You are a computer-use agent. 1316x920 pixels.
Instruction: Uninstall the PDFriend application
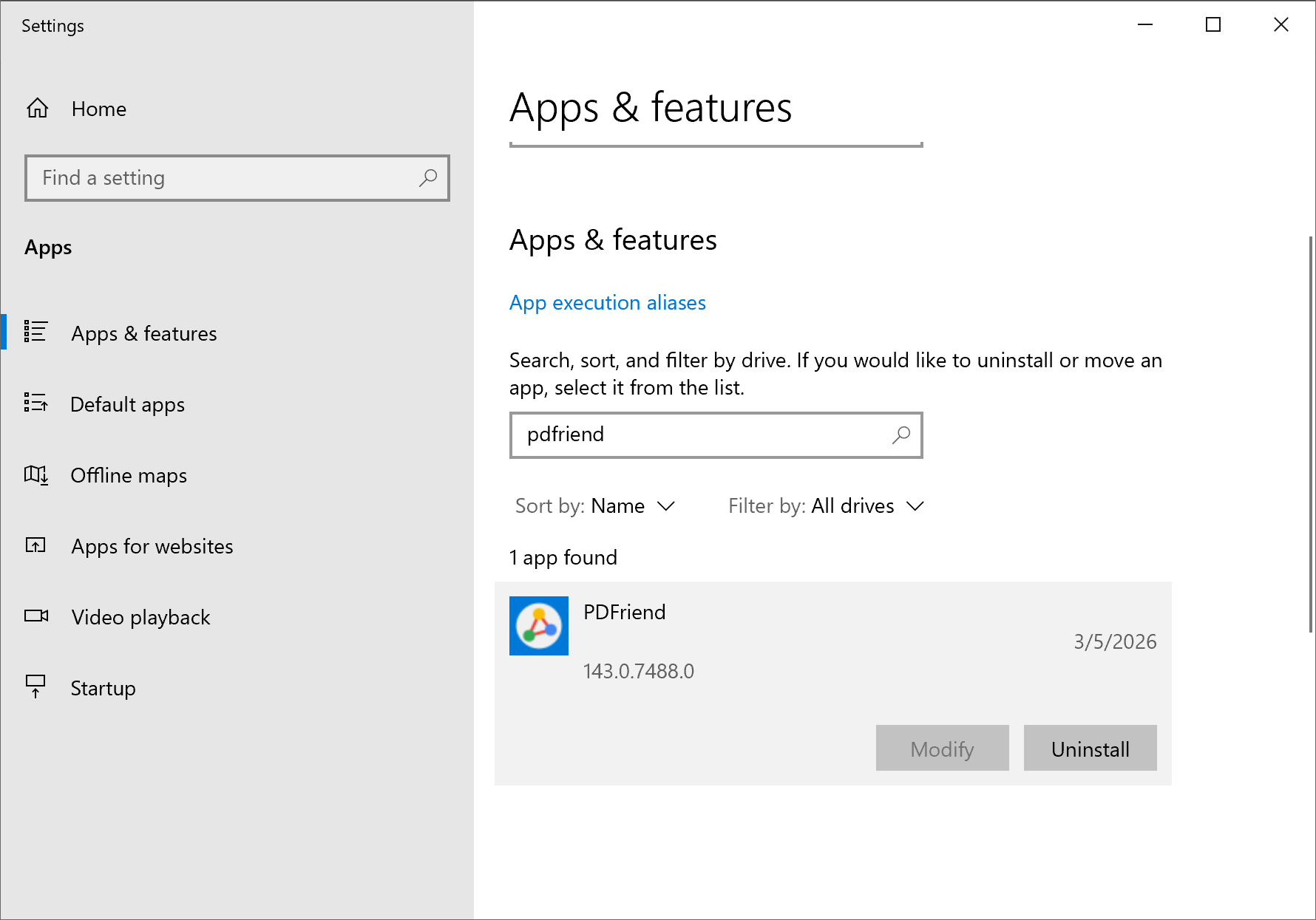tap(1090, 748)
